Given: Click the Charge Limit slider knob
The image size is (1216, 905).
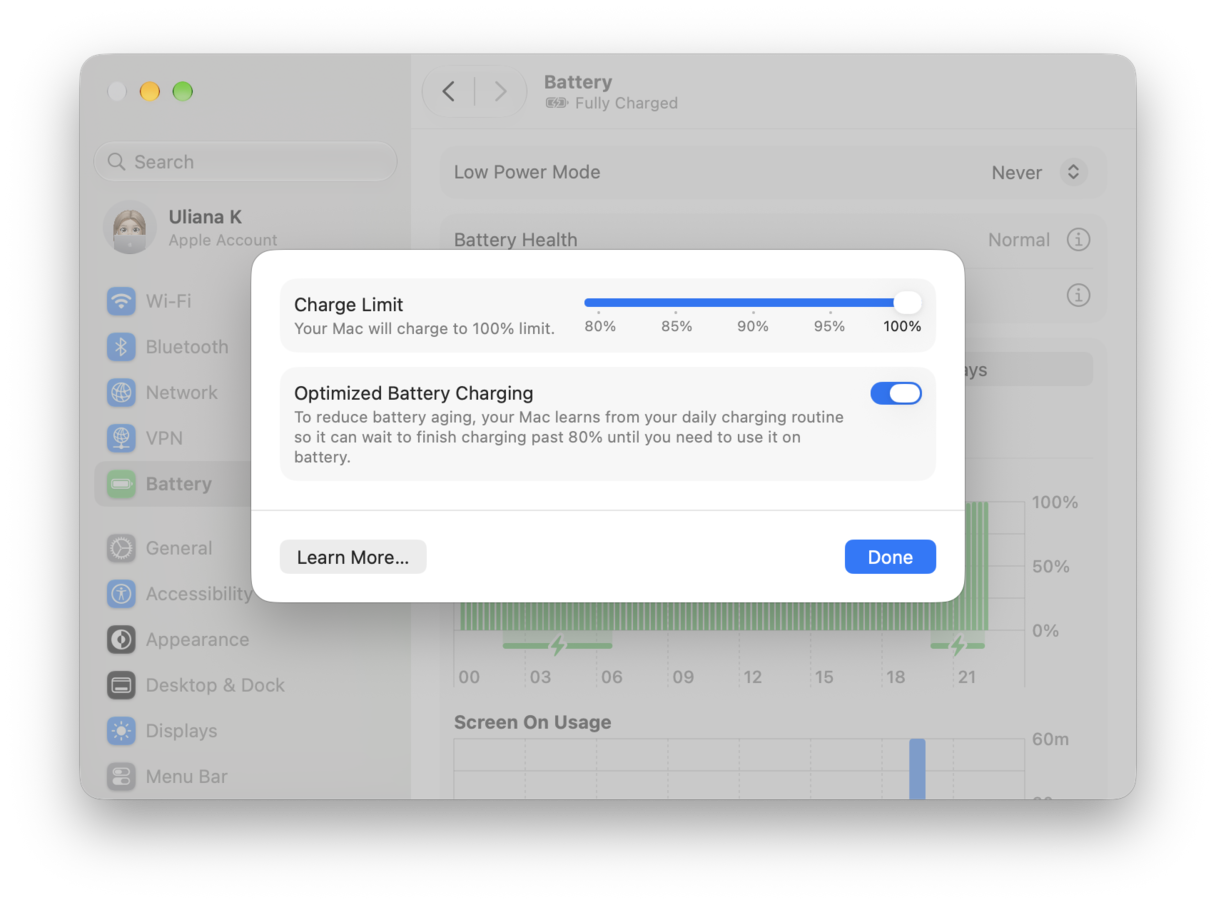Looking at the screenshot, I should click(907, 302).
